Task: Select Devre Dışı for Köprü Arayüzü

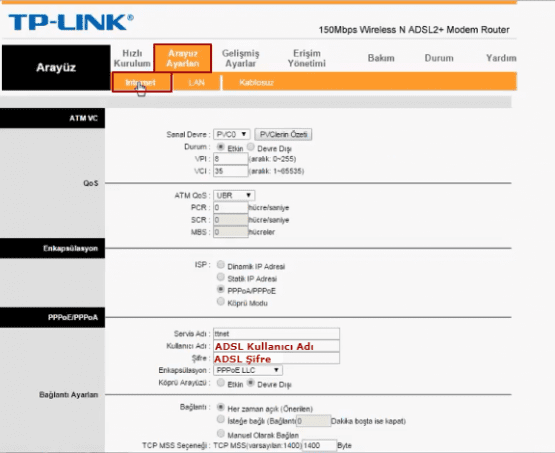Action: click(251, 383)
